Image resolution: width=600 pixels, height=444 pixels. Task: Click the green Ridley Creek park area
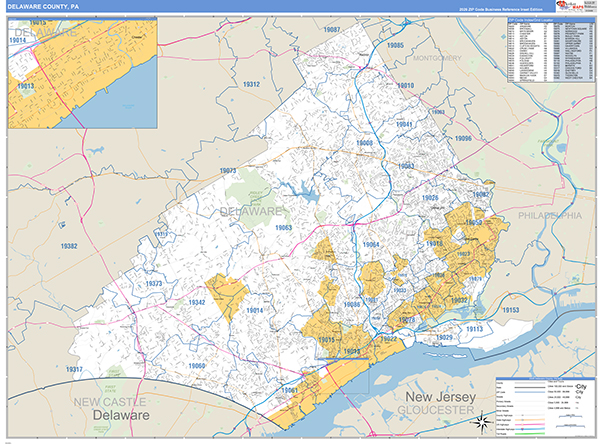pos(251,193)
